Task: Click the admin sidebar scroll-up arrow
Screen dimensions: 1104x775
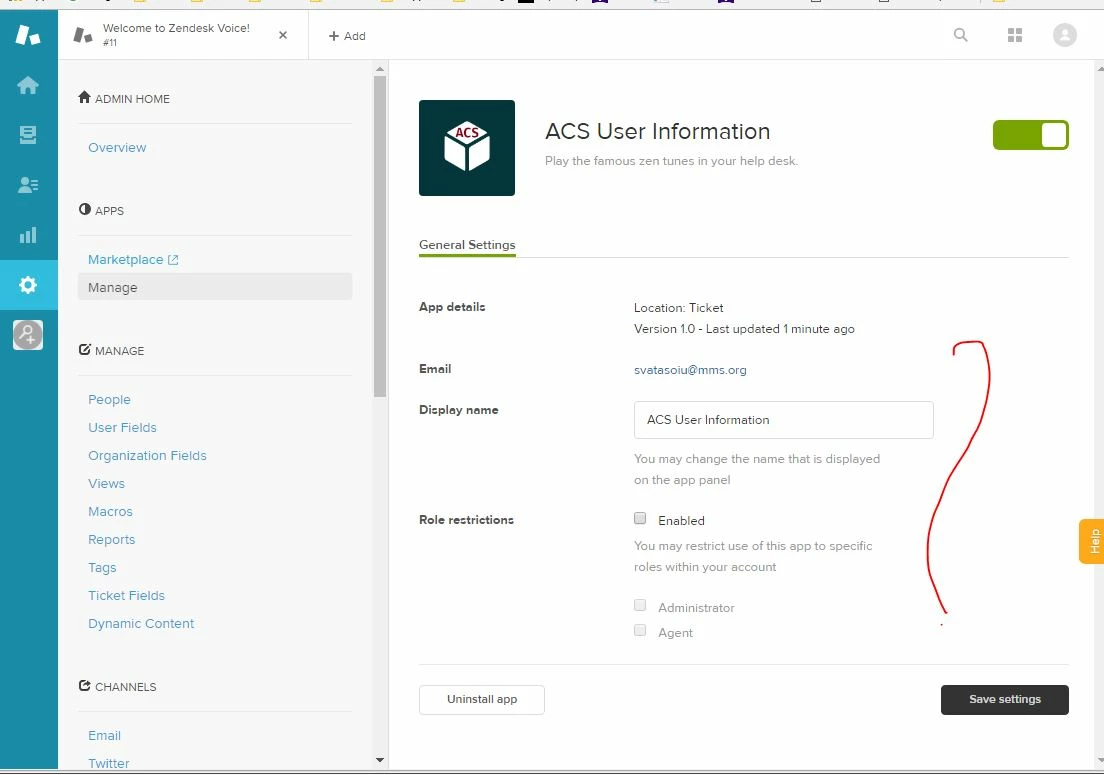Action: click(x=380, y=69)
